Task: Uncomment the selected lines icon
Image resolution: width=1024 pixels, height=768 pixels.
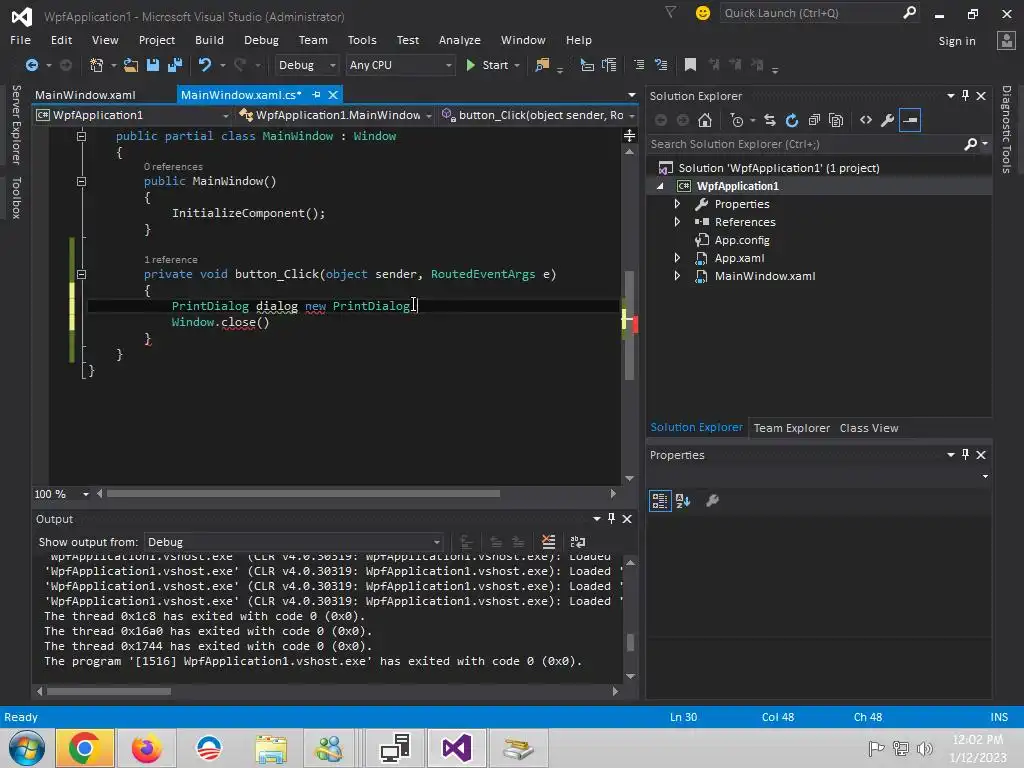Action: [661, 65]
